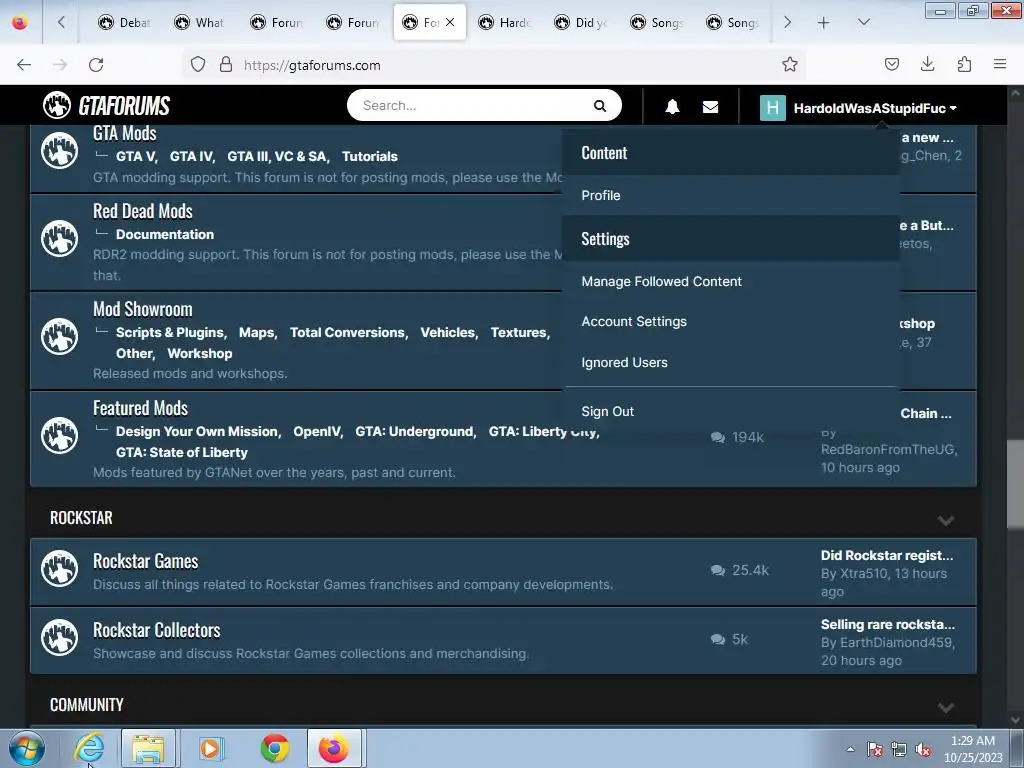The image size is (1024, 768).
Task: Open the Red Dead Mods forum
Action: pyautogui.click(x=143, y=211)
